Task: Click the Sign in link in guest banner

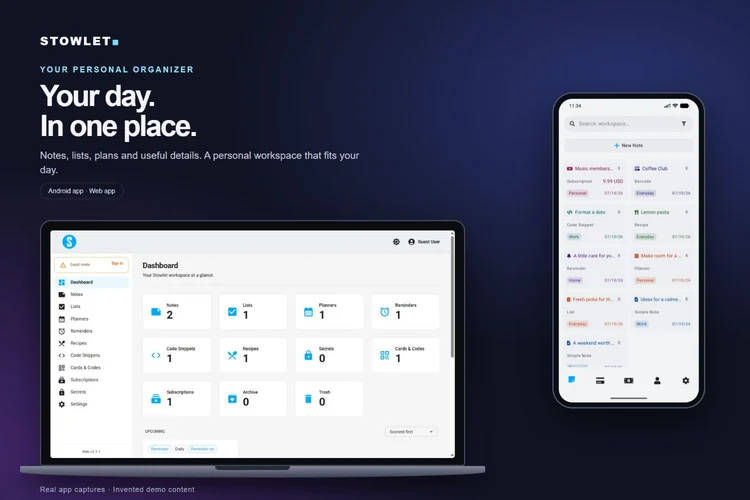Action: pyautogui.click(x=117, y=263)
